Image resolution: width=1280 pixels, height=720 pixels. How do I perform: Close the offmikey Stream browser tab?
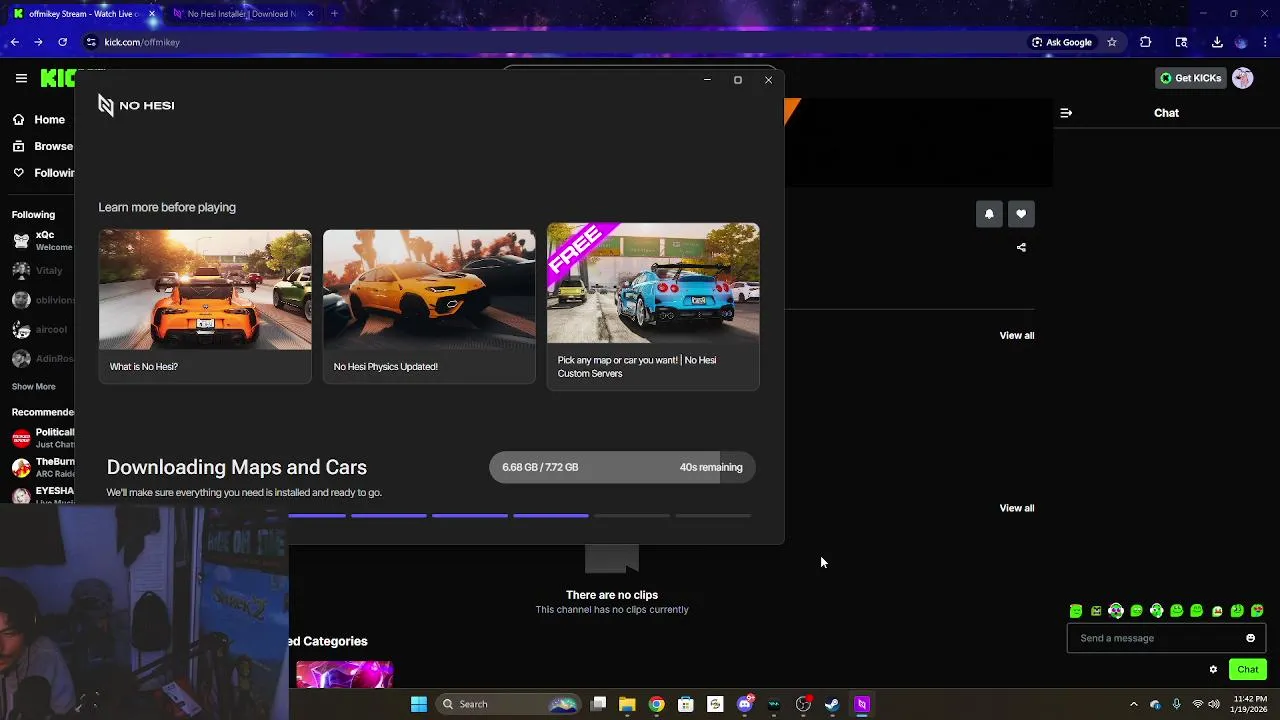click(x=152, y=14)
